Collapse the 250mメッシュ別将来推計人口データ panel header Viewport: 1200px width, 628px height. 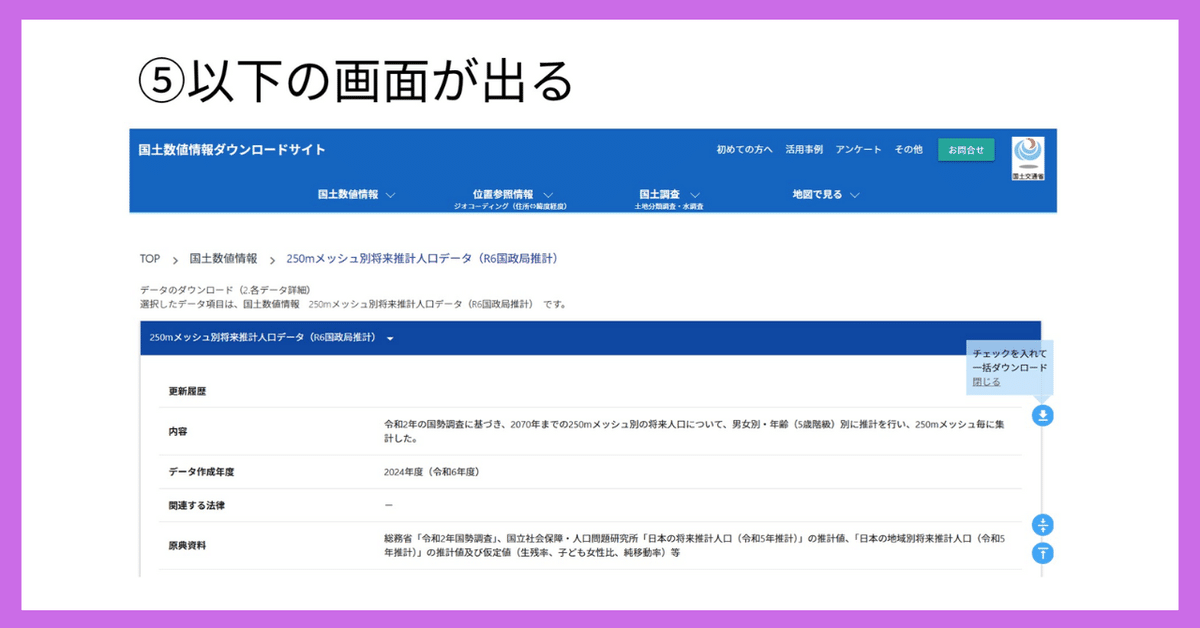pyautogui.click(x=391, y=338)
